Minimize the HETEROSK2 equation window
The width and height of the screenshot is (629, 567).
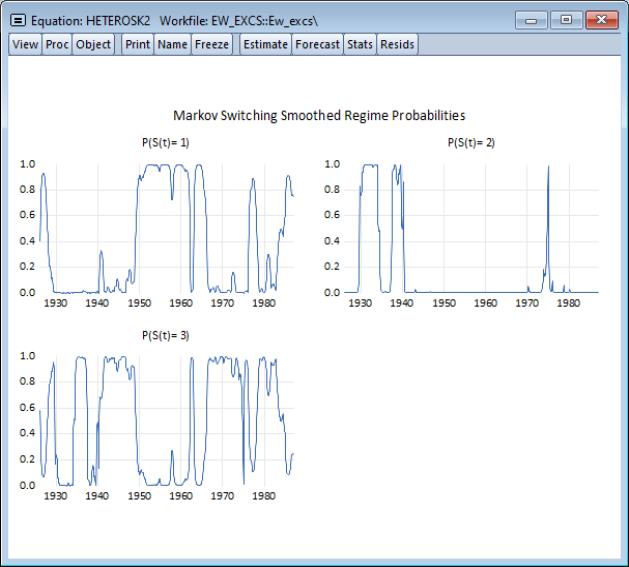tap(532, 20)
